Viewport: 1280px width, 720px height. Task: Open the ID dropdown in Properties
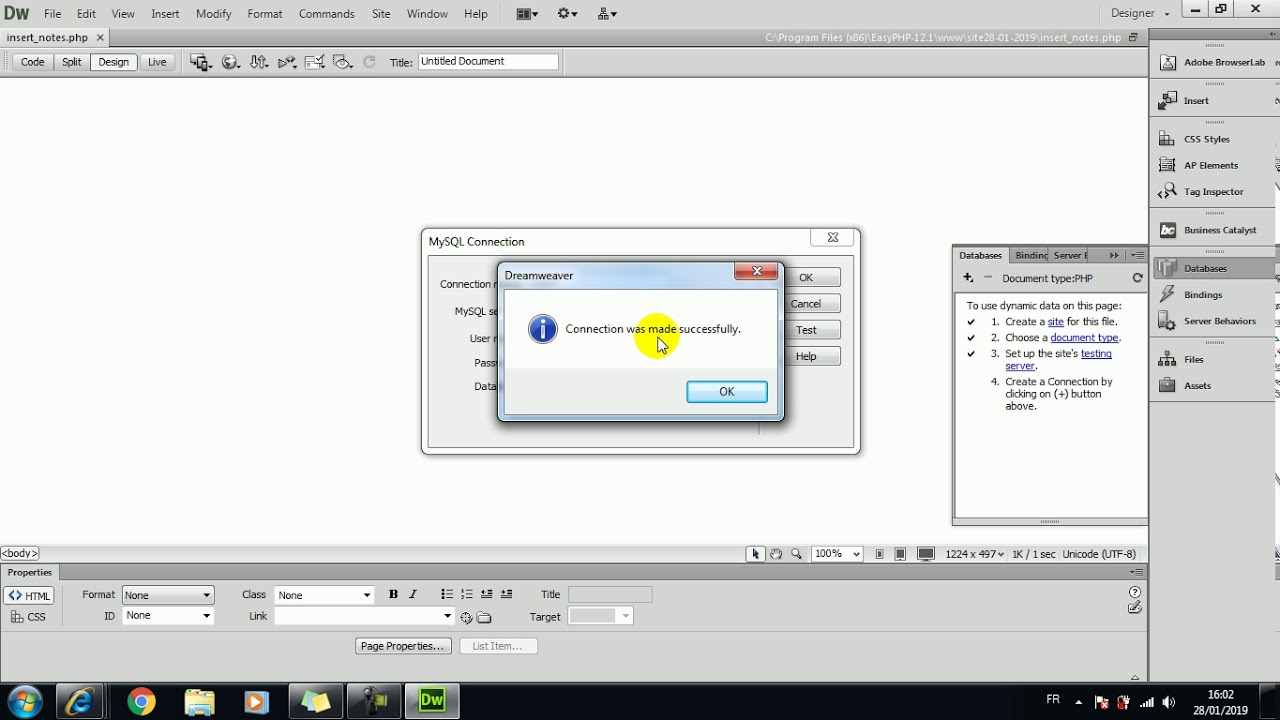pos(168,616)
